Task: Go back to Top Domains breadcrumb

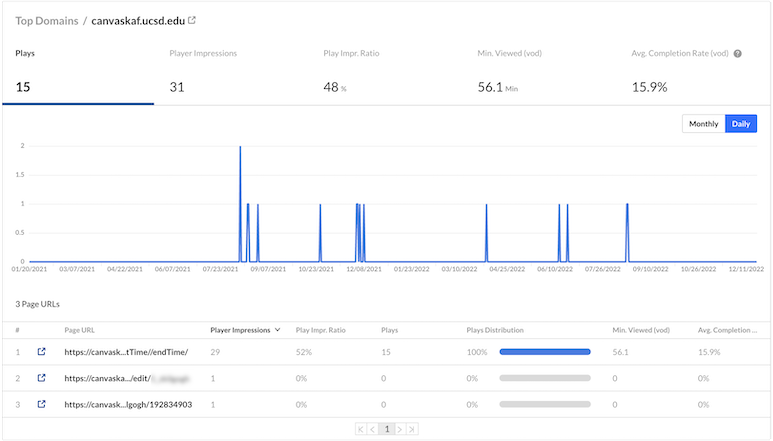Action: pyautogui.click(x=47, y=21)
